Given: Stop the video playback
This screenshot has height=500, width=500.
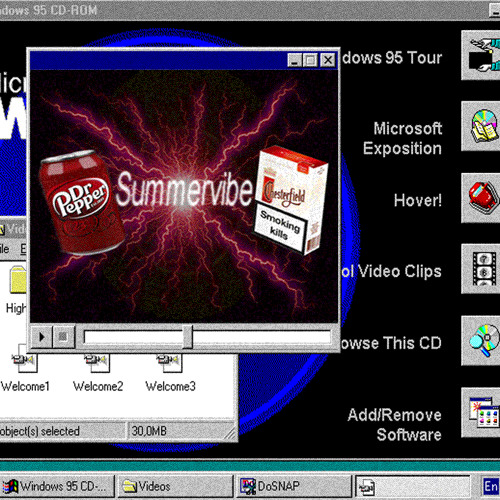Looking at the screenshot, I should (x=63, y=337).
